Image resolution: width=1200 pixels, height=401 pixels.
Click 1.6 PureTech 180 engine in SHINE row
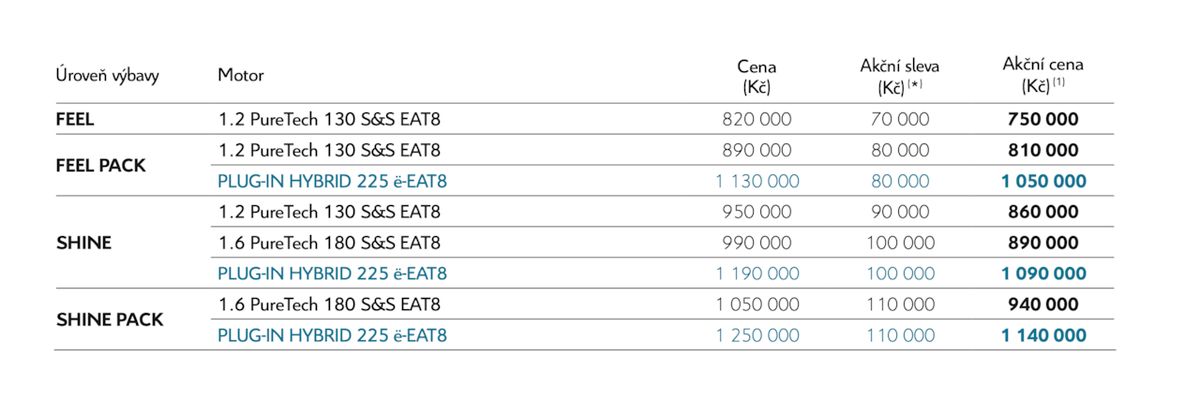(x=329, y=243)
